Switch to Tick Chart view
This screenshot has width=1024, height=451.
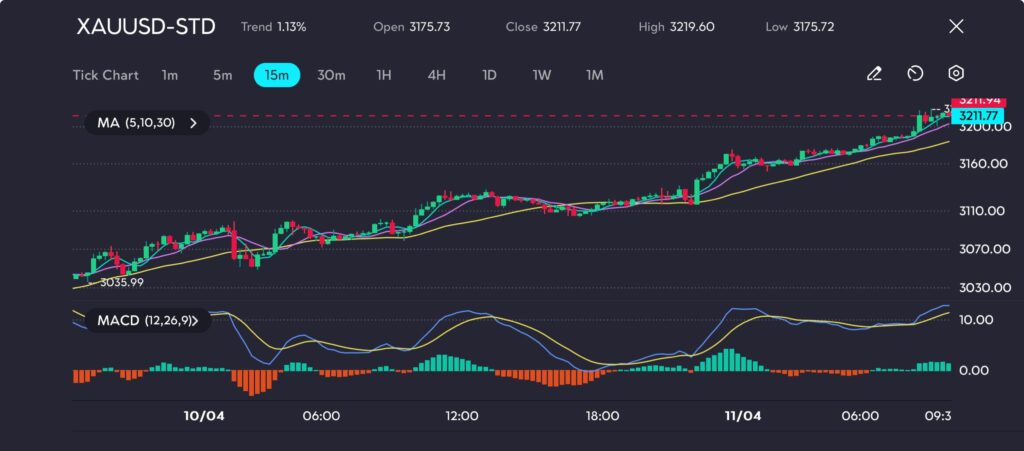105,75
